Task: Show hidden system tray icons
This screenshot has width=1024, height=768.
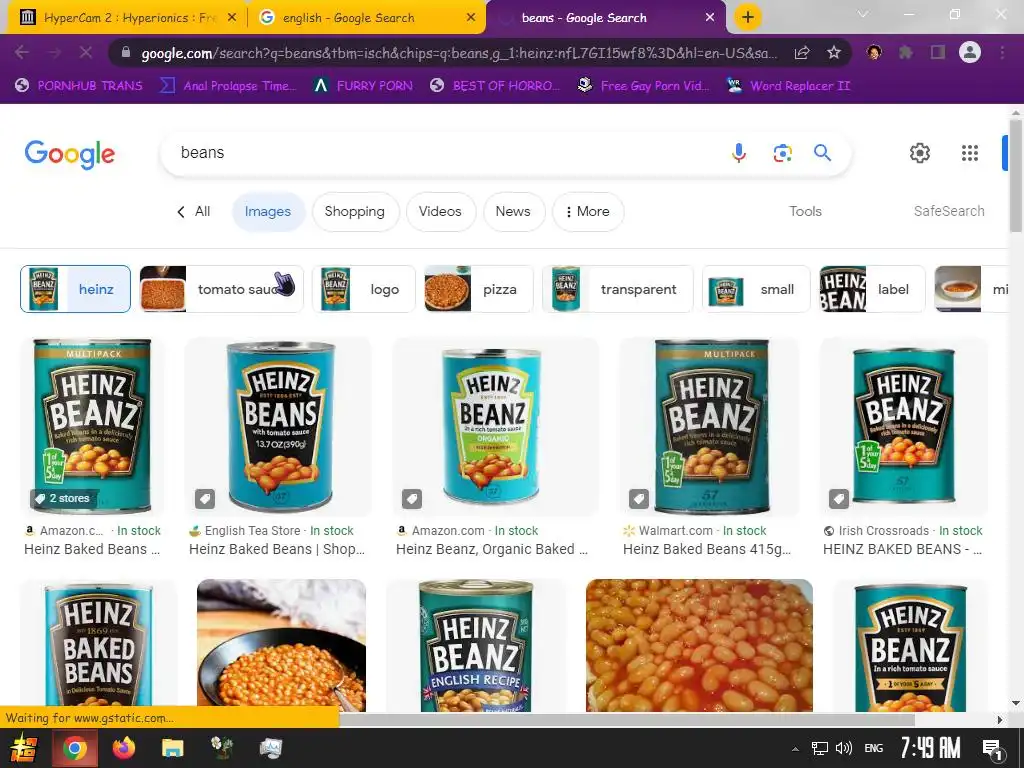Action: 795,749
